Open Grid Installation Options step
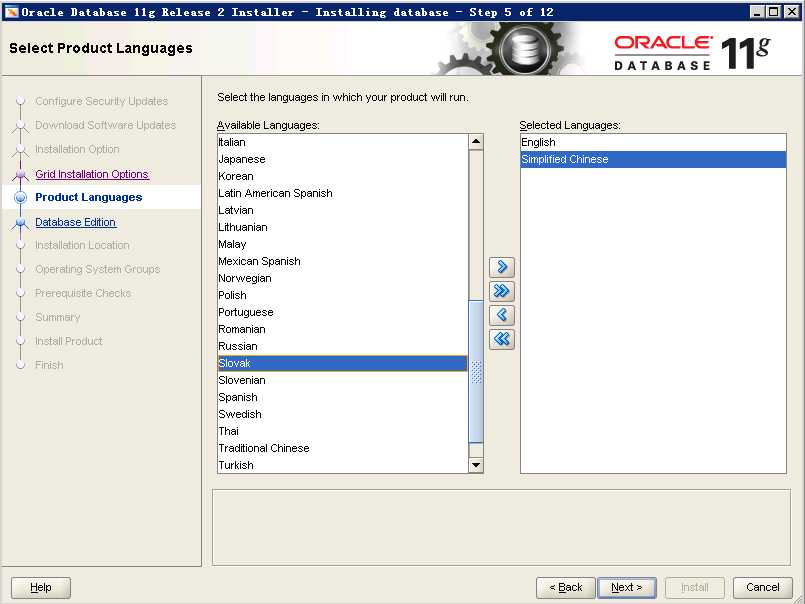Screen dimensions: 805x604 92,174
